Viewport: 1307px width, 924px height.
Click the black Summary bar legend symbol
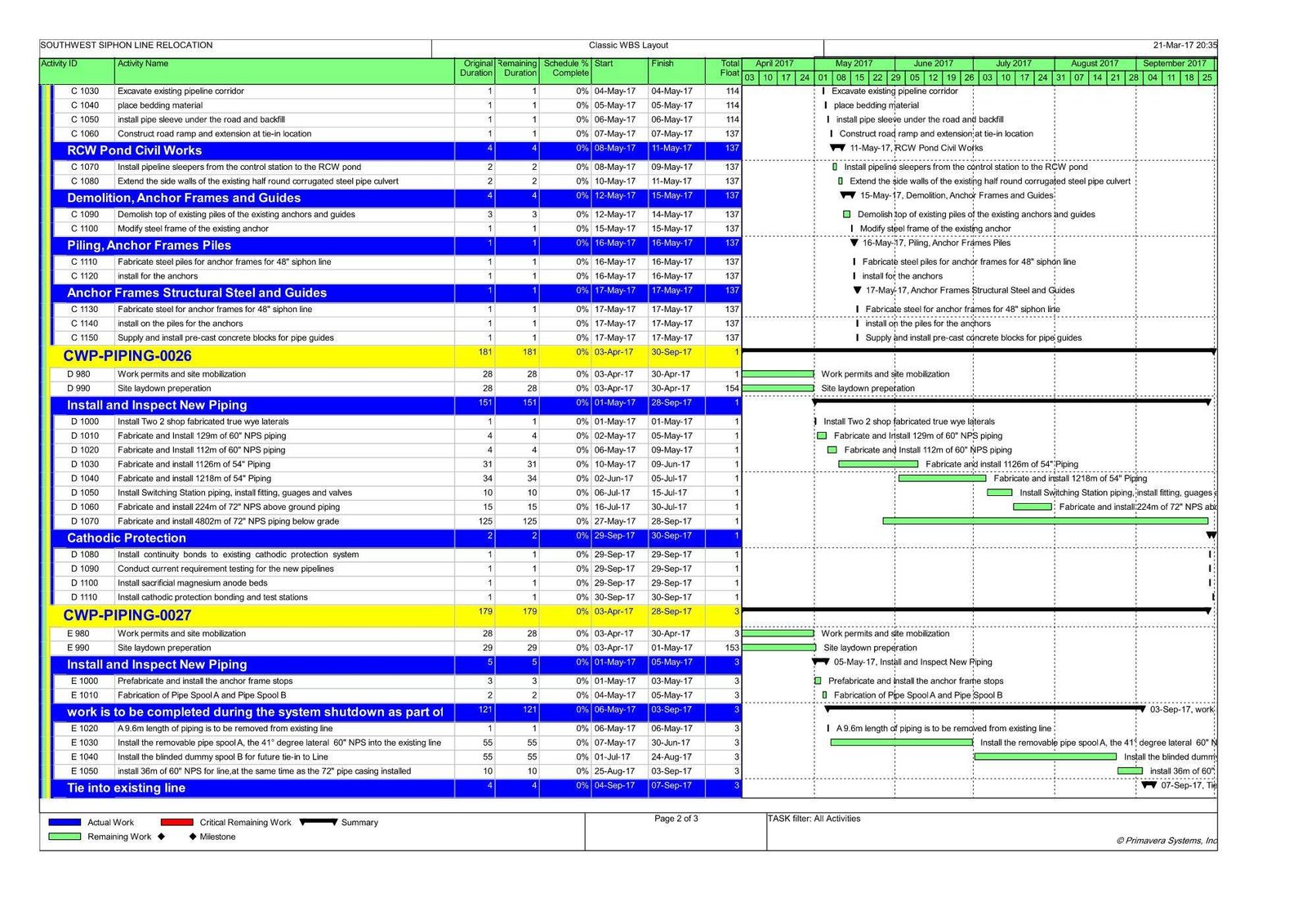[319, 822]
